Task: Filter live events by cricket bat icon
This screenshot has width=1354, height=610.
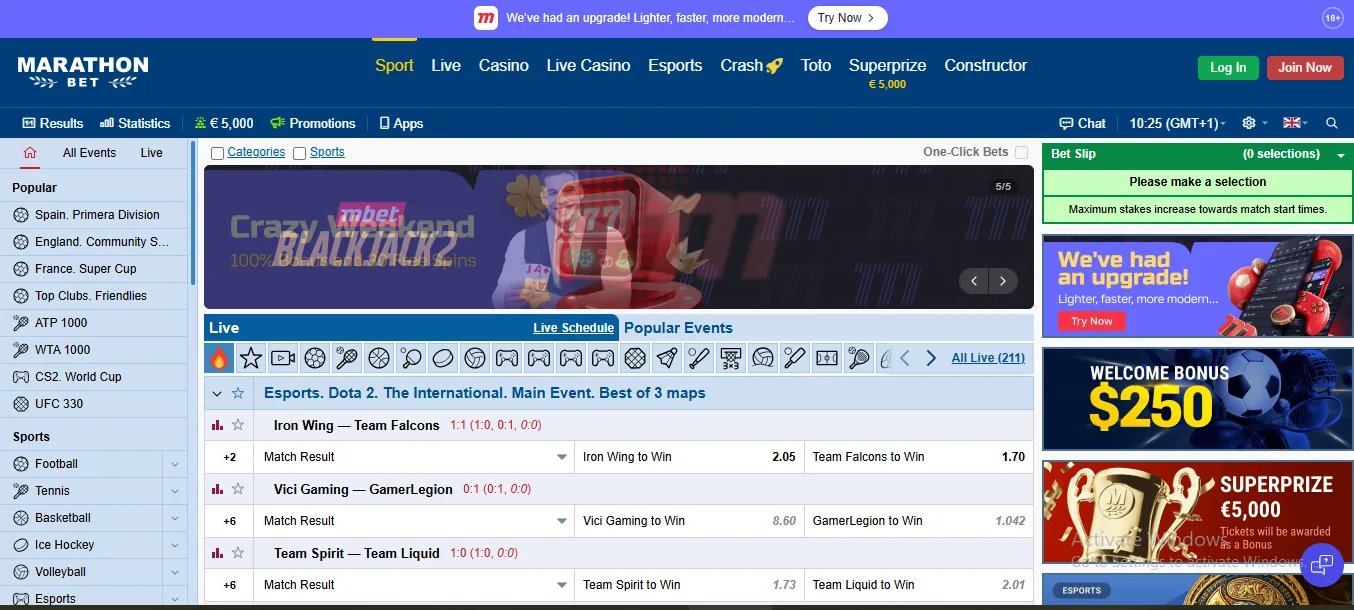Action: [795, 358]
